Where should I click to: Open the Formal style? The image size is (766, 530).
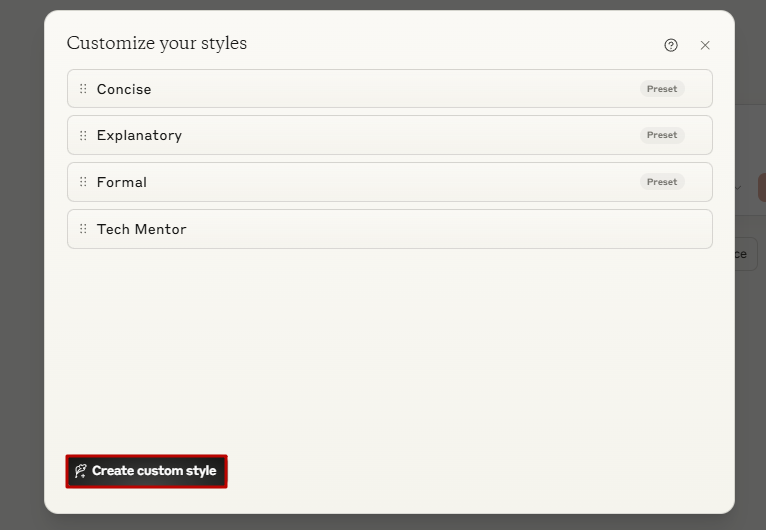click(x=389, y=182)
